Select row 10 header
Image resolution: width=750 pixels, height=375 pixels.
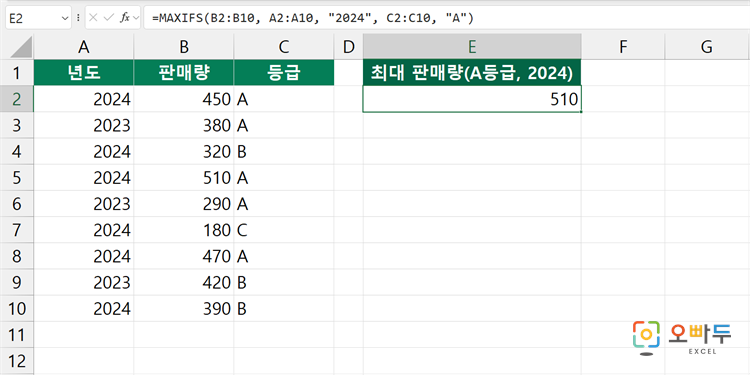[x=17, y=309]
